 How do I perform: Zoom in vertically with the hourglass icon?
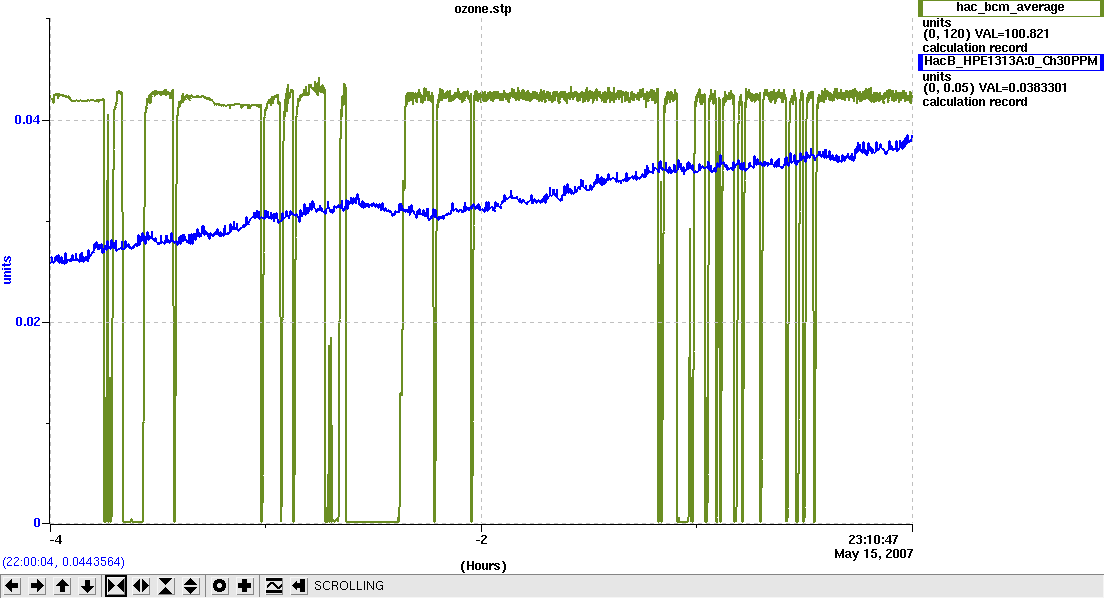coord(166,585)
